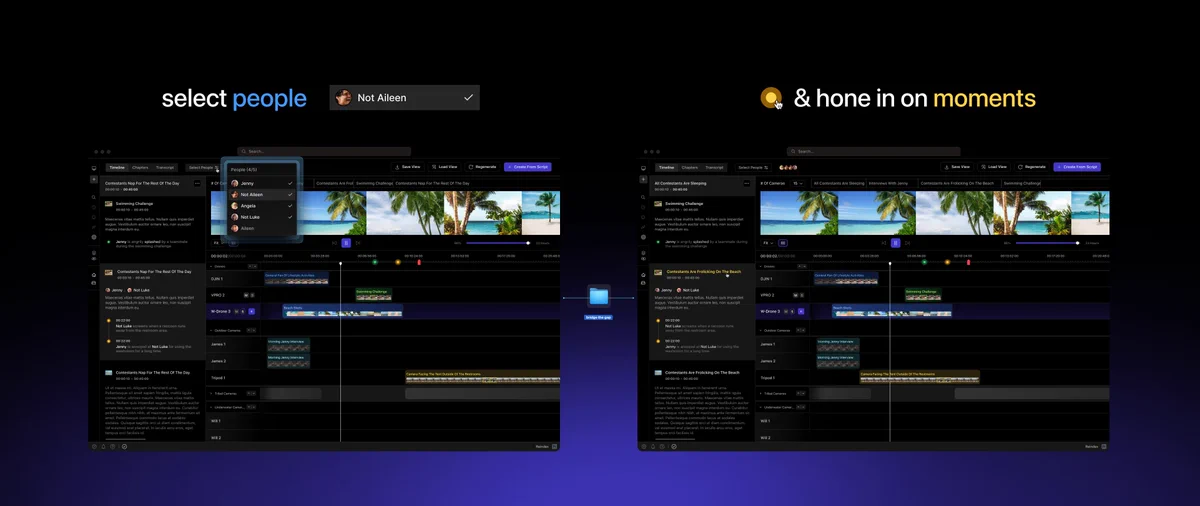1200x506 pixels.
Task: Click orange timeline marker in left window
Action: point(398,262)
